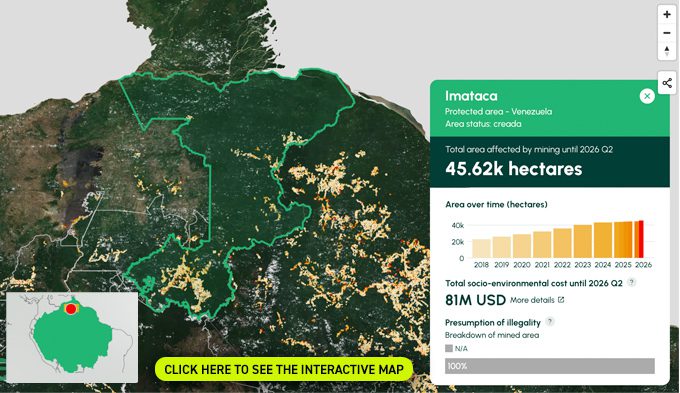Select the 2021 bar in area chart

click(542, 245)
